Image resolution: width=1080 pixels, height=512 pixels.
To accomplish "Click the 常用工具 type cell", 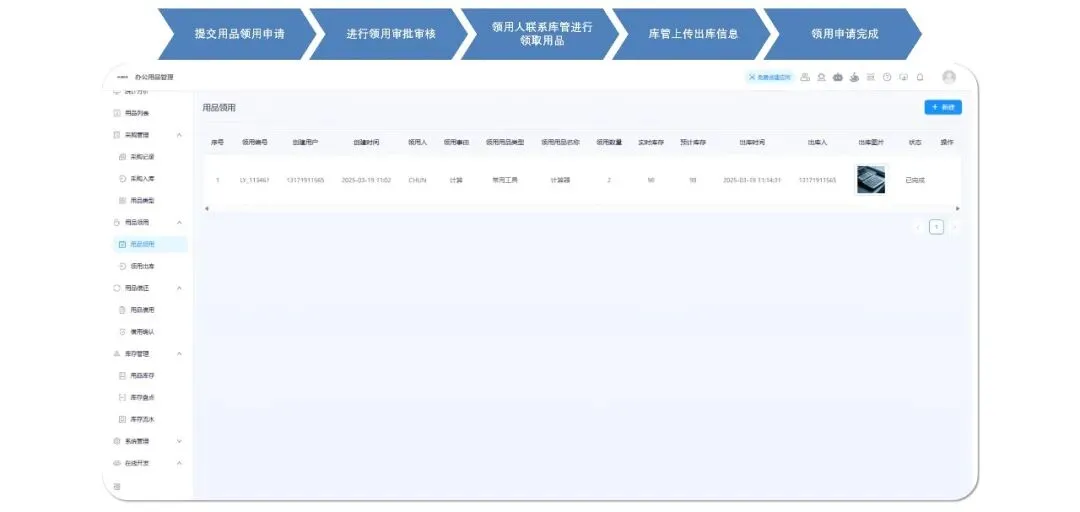I will click(x=505, y=180).
